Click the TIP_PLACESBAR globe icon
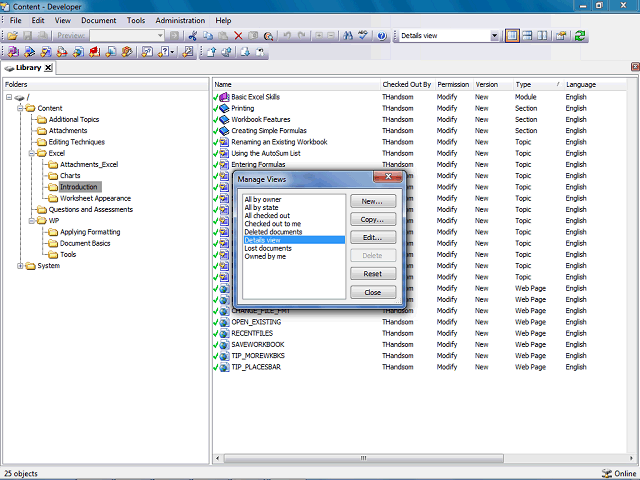Viewport: 640px width, 480px height. (x=224, y=367)
